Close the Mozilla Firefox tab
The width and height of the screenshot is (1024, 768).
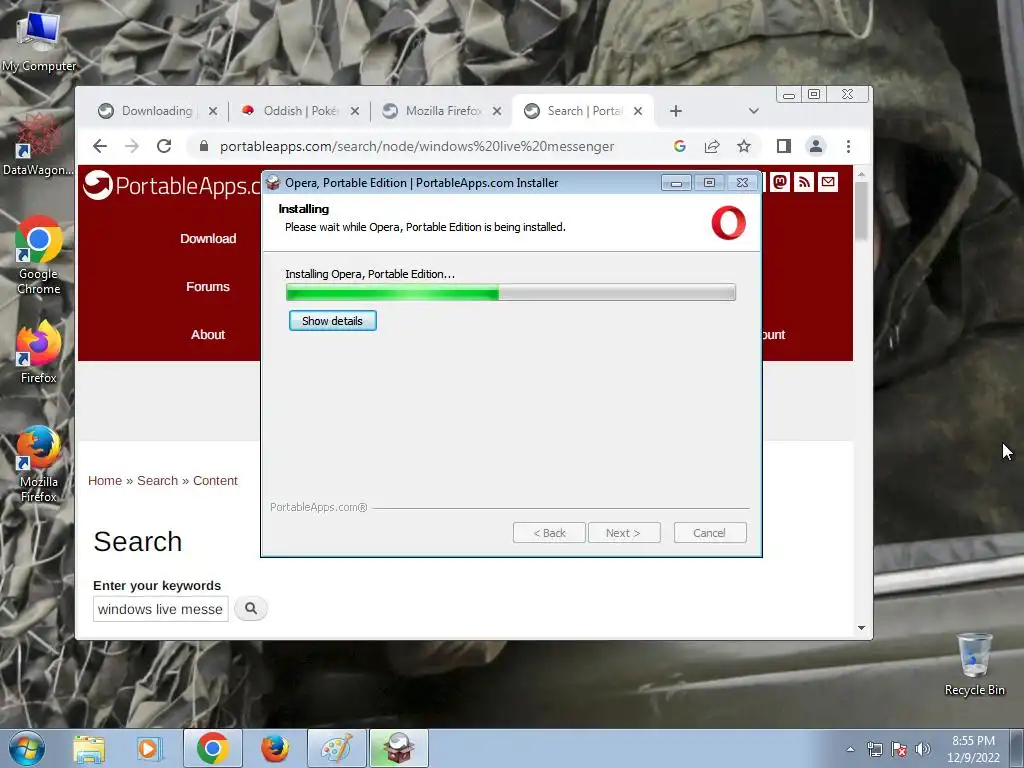[x=497, y=111]
